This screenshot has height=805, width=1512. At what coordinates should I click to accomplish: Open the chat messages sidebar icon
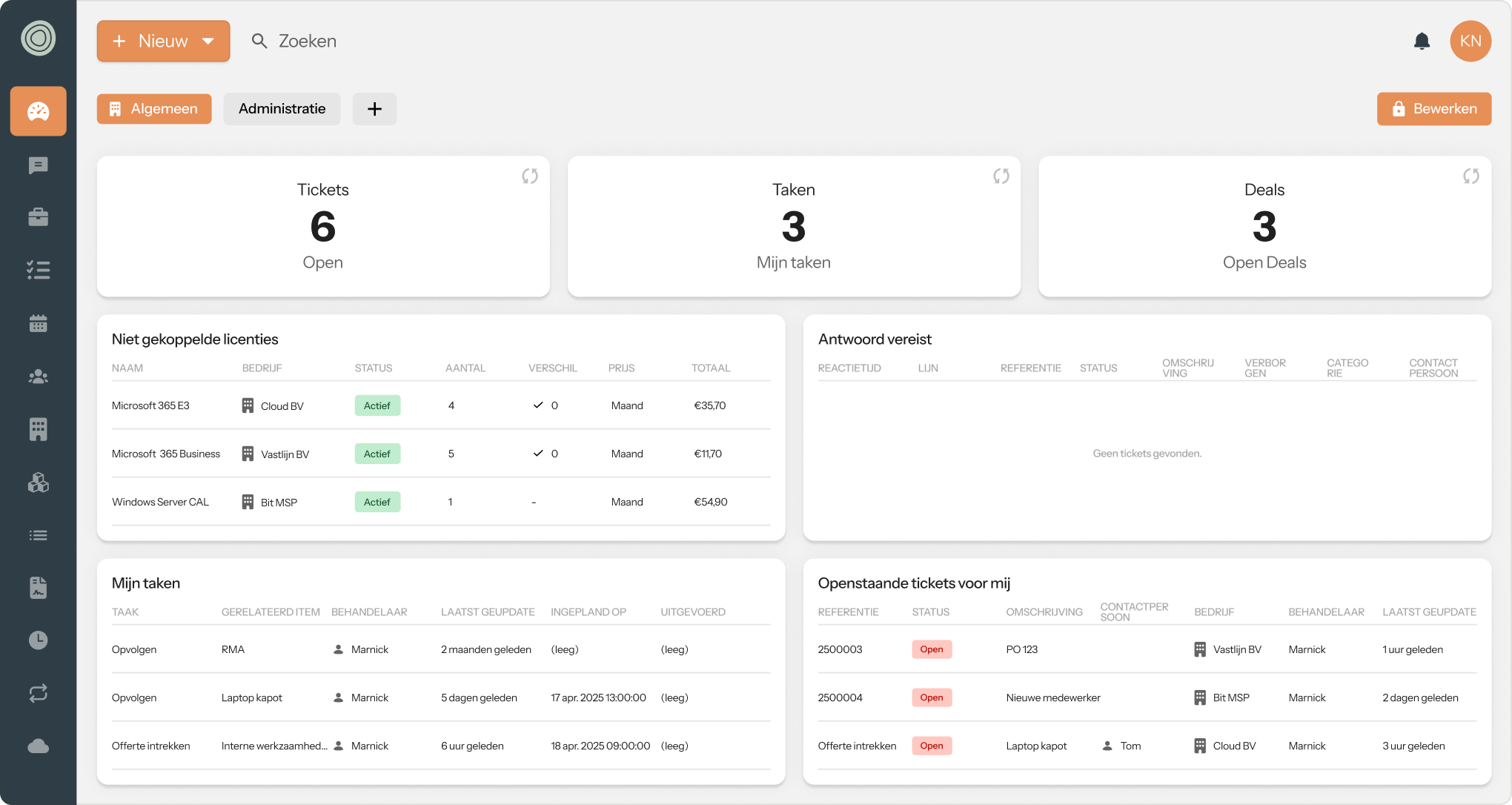[x=38, y=165]
